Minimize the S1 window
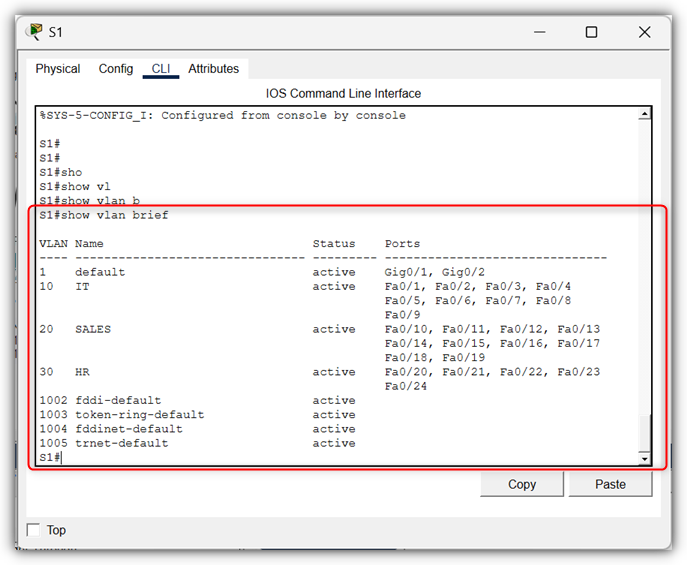This screenshot has height=565, width=687. coord(540,32)
